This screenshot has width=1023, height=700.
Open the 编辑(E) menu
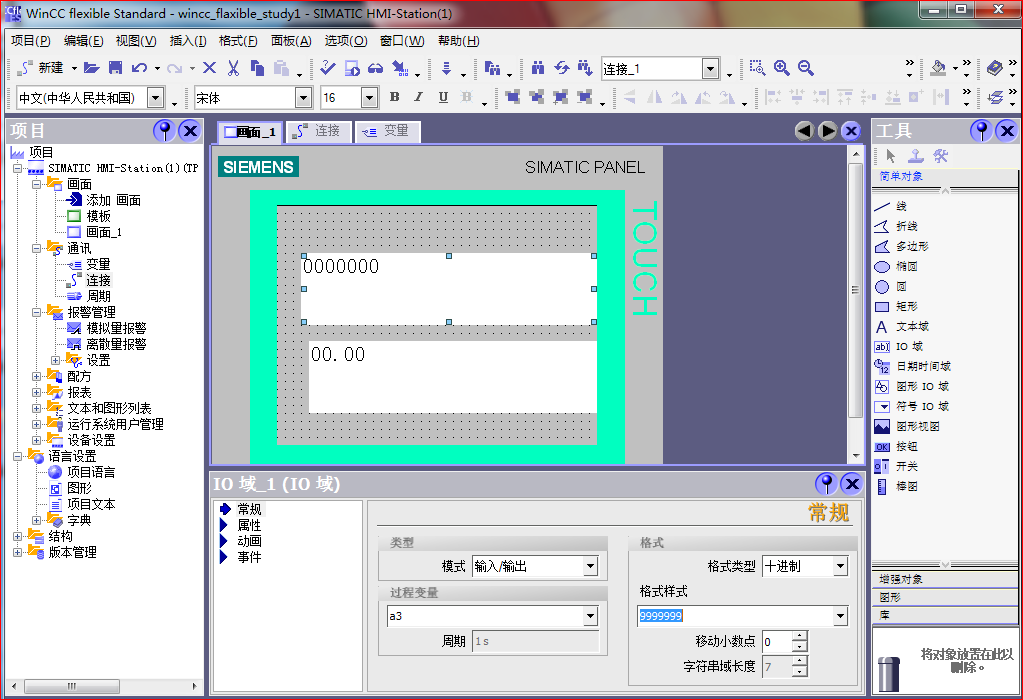[x=84, y=41]
